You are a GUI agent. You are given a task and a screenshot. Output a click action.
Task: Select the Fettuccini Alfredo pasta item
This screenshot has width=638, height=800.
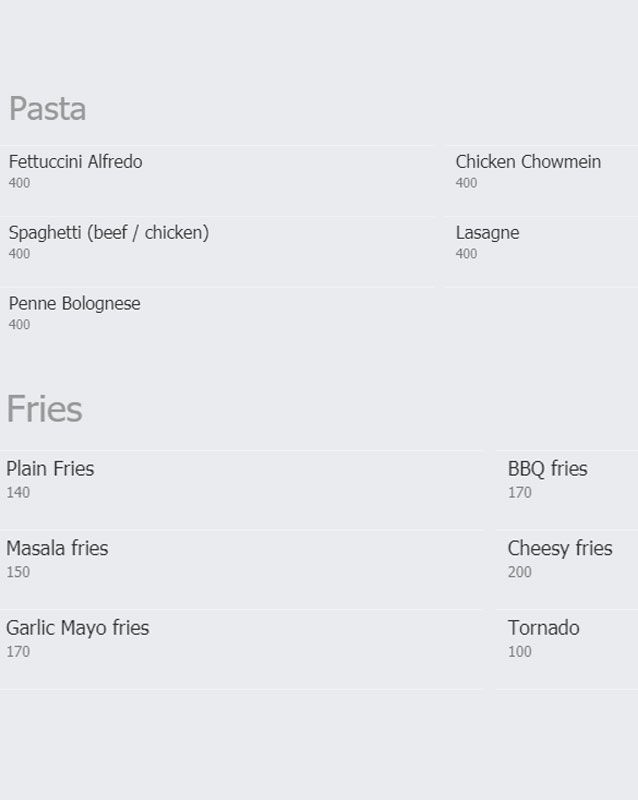pos(75,162)
